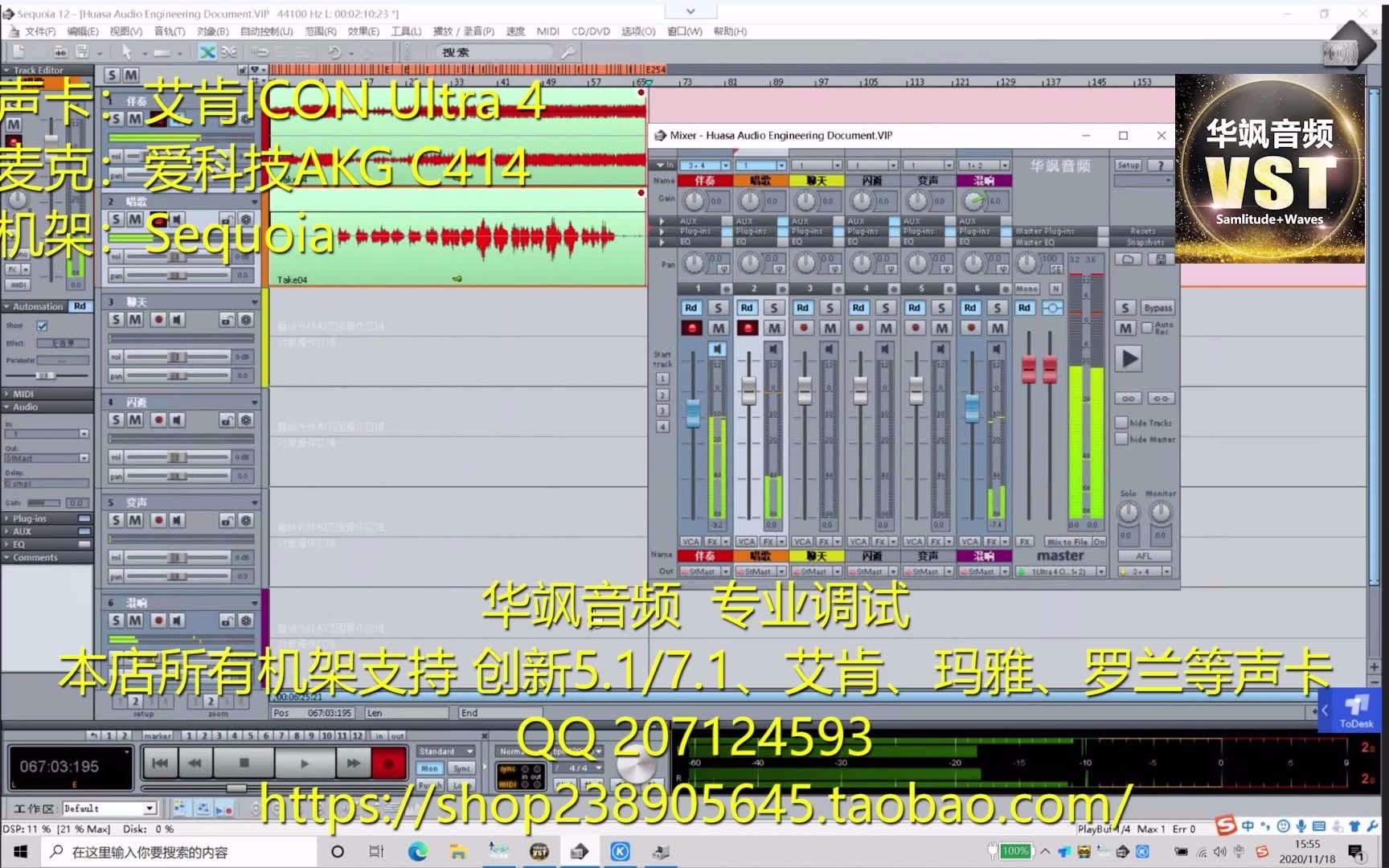Expand the Plug-ins section arrow in the mixer
Screen dimensions: 1389x868
[x=662, y=231]
